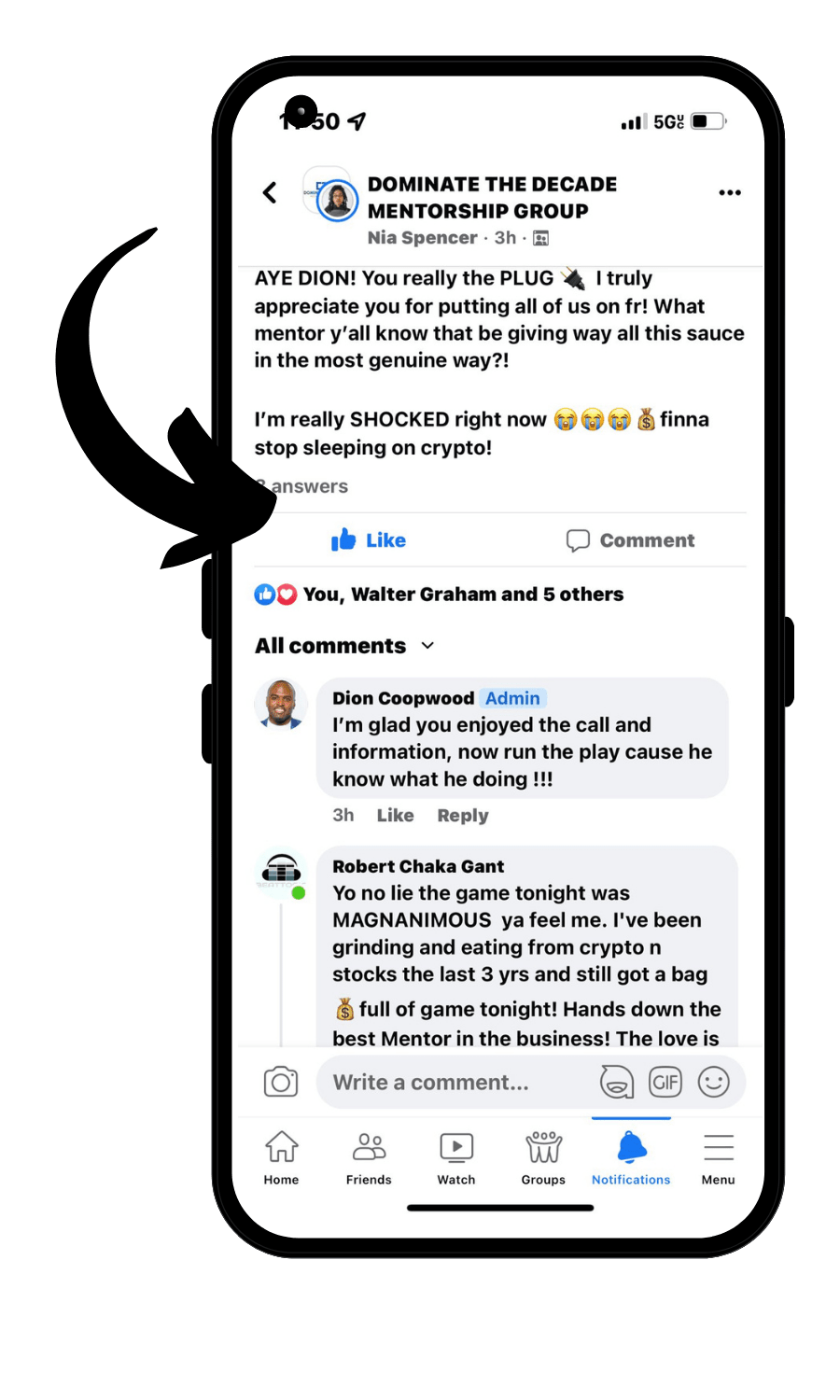Open the GIF picker icon
Image resolution: width=840 pixels, height=1400 pixels.
pos(665,1082)
